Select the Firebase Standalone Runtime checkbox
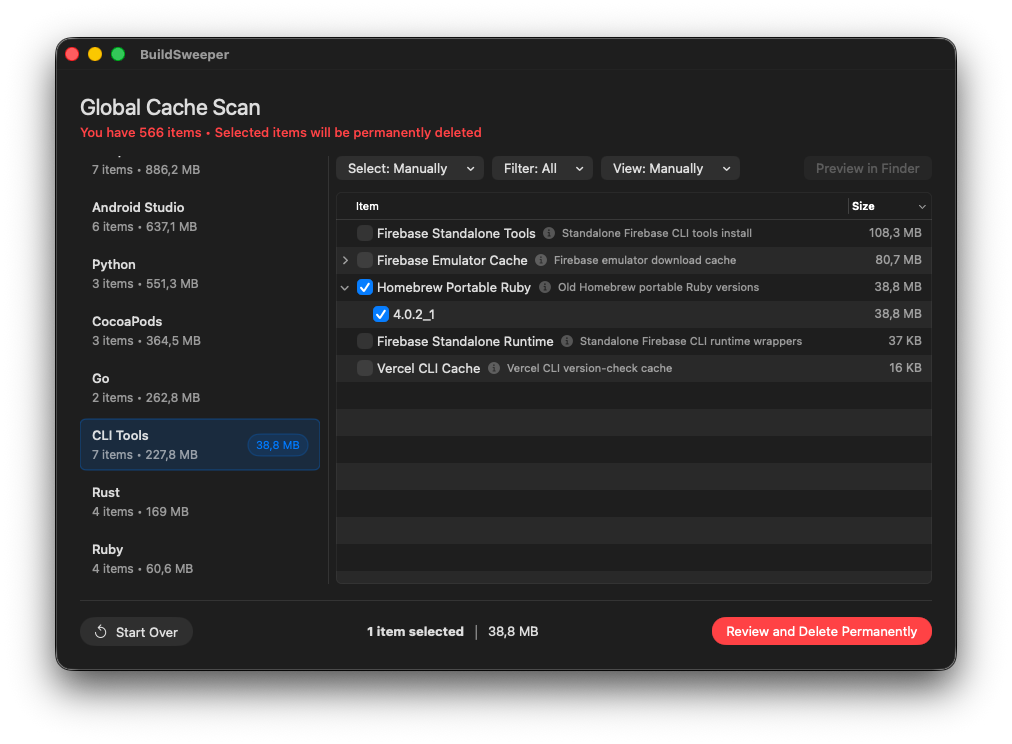This screenshot has height=744, width=1012. point(365,341)
